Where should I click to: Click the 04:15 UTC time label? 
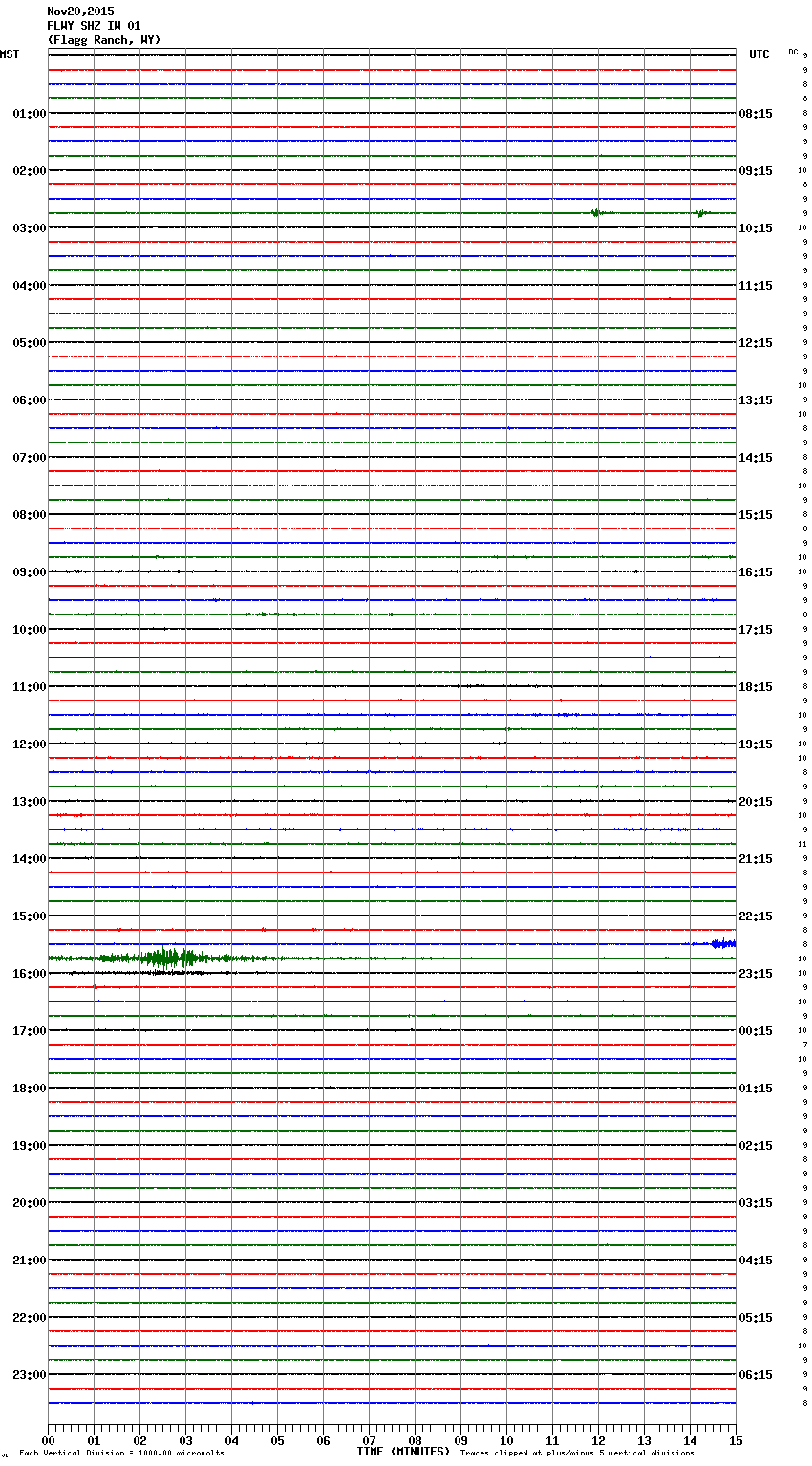[756, 1261]
